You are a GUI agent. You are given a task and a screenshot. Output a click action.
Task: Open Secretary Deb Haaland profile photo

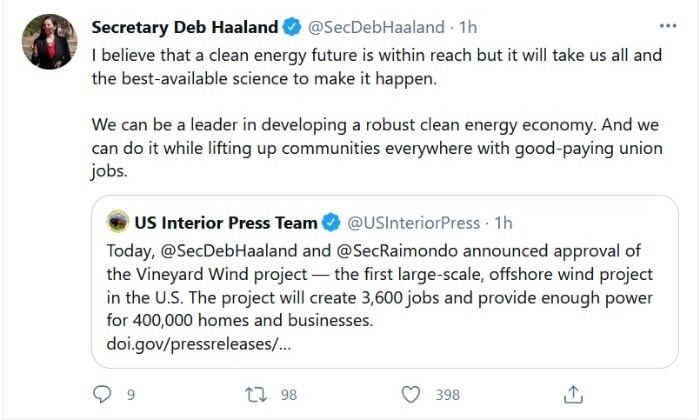tap(48, 42)
